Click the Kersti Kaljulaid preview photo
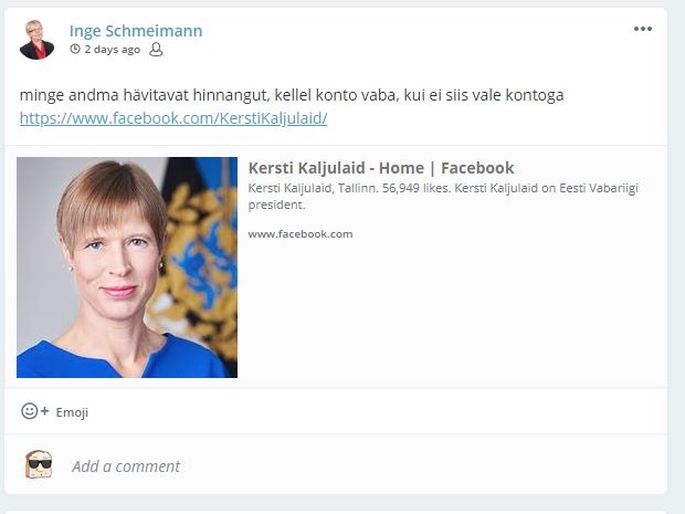The width and height of the screenshot is (685, 514). [x=127, y=267]
